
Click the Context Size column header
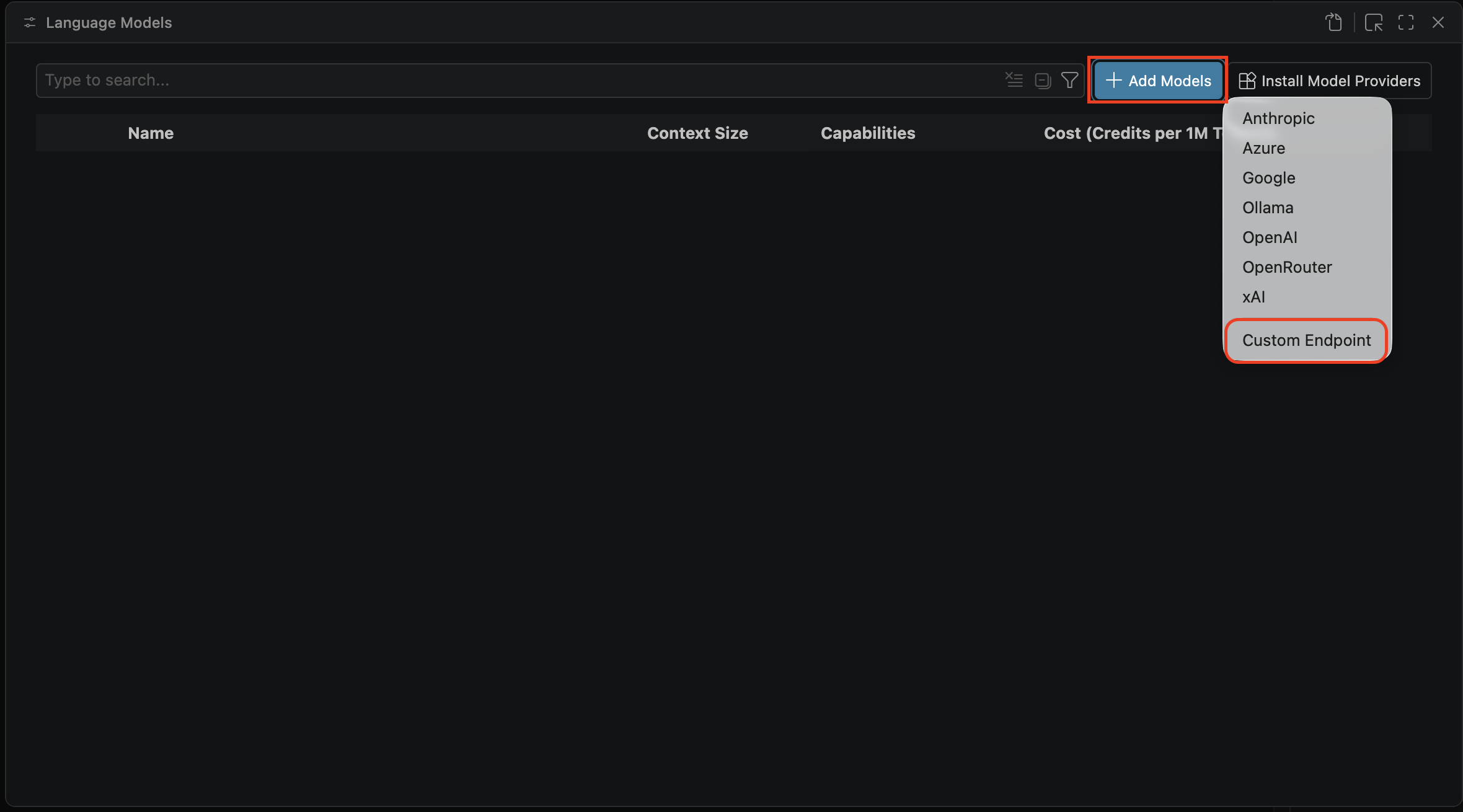(x=697, y=133)
